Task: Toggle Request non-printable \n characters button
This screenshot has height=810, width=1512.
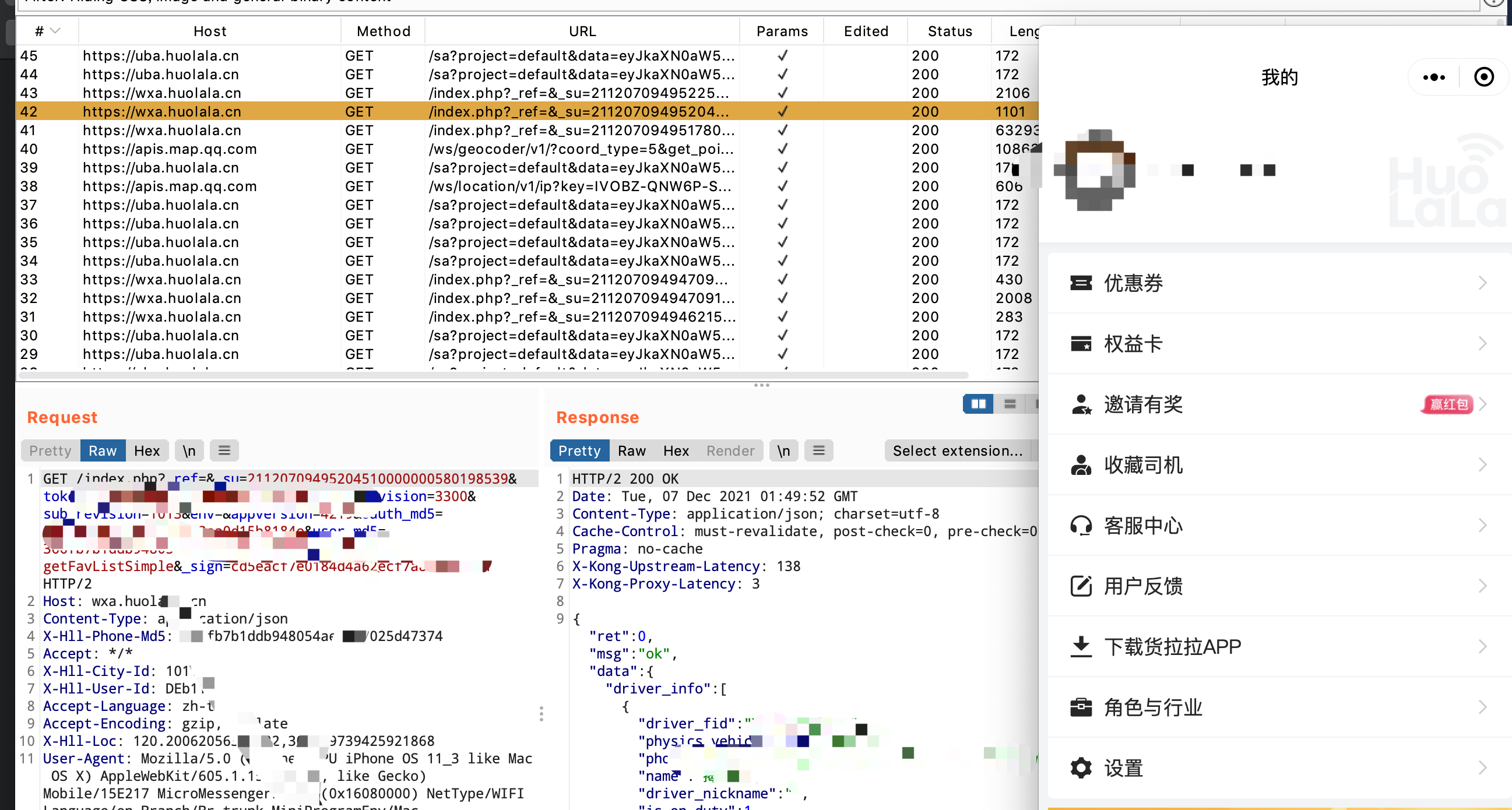Action: (x=189, y=450)
